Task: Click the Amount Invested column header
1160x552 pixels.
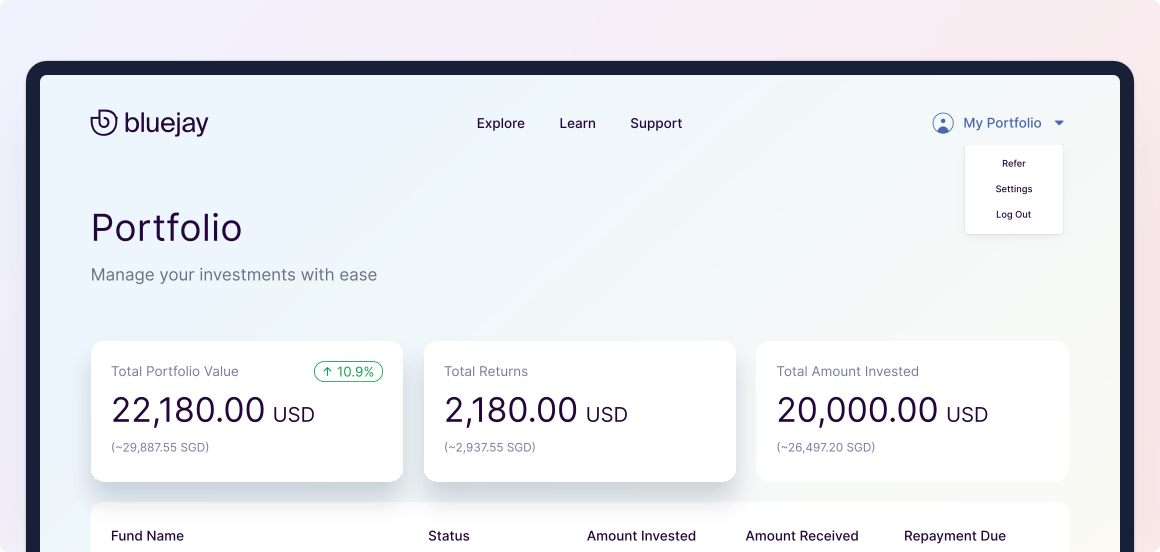Action: [x=641, y=536]
